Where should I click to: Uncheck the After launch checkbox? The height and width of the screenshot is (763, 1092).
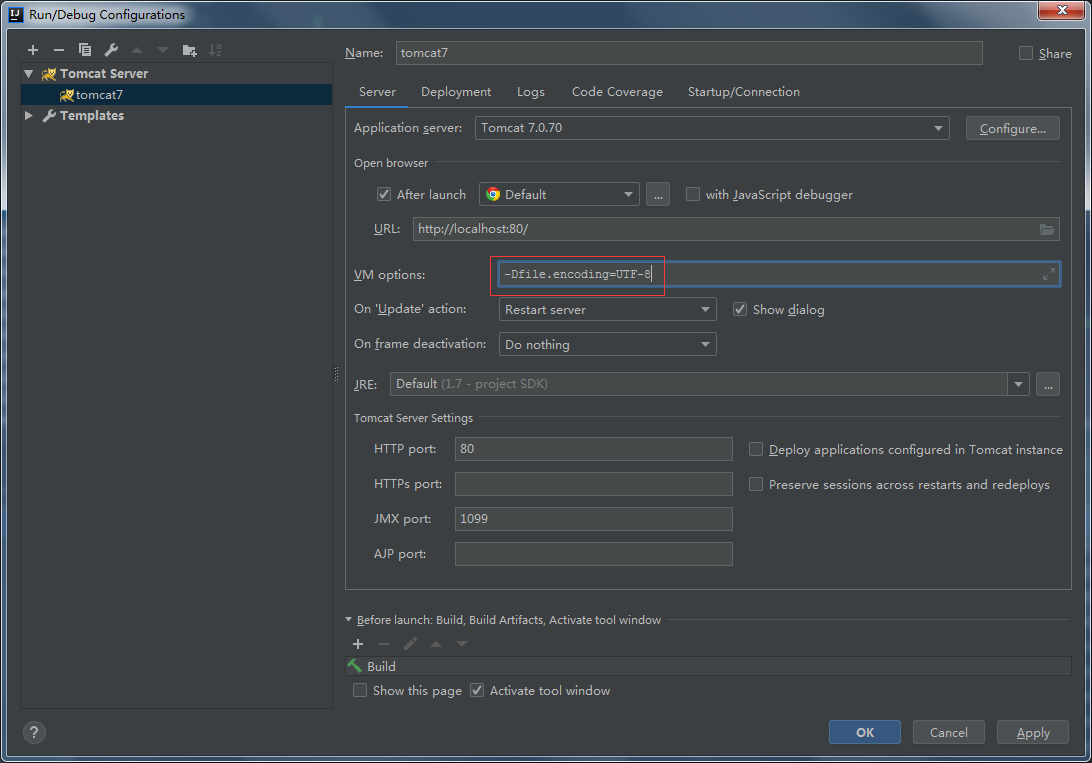(x=384, y=194)
